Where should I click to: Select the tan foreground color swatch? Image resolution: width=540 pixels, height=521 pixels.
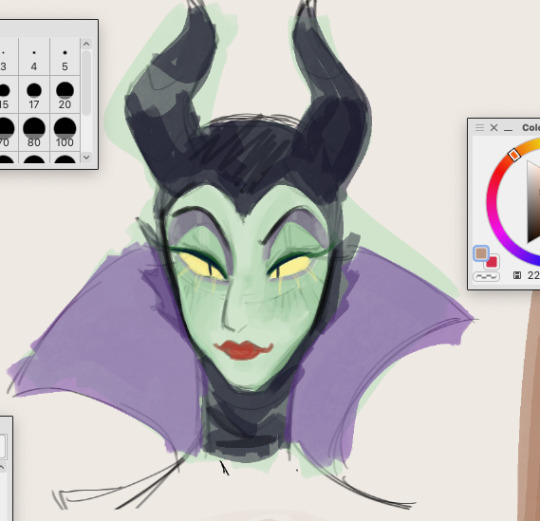pyautogui.click(x=481, y=253)
